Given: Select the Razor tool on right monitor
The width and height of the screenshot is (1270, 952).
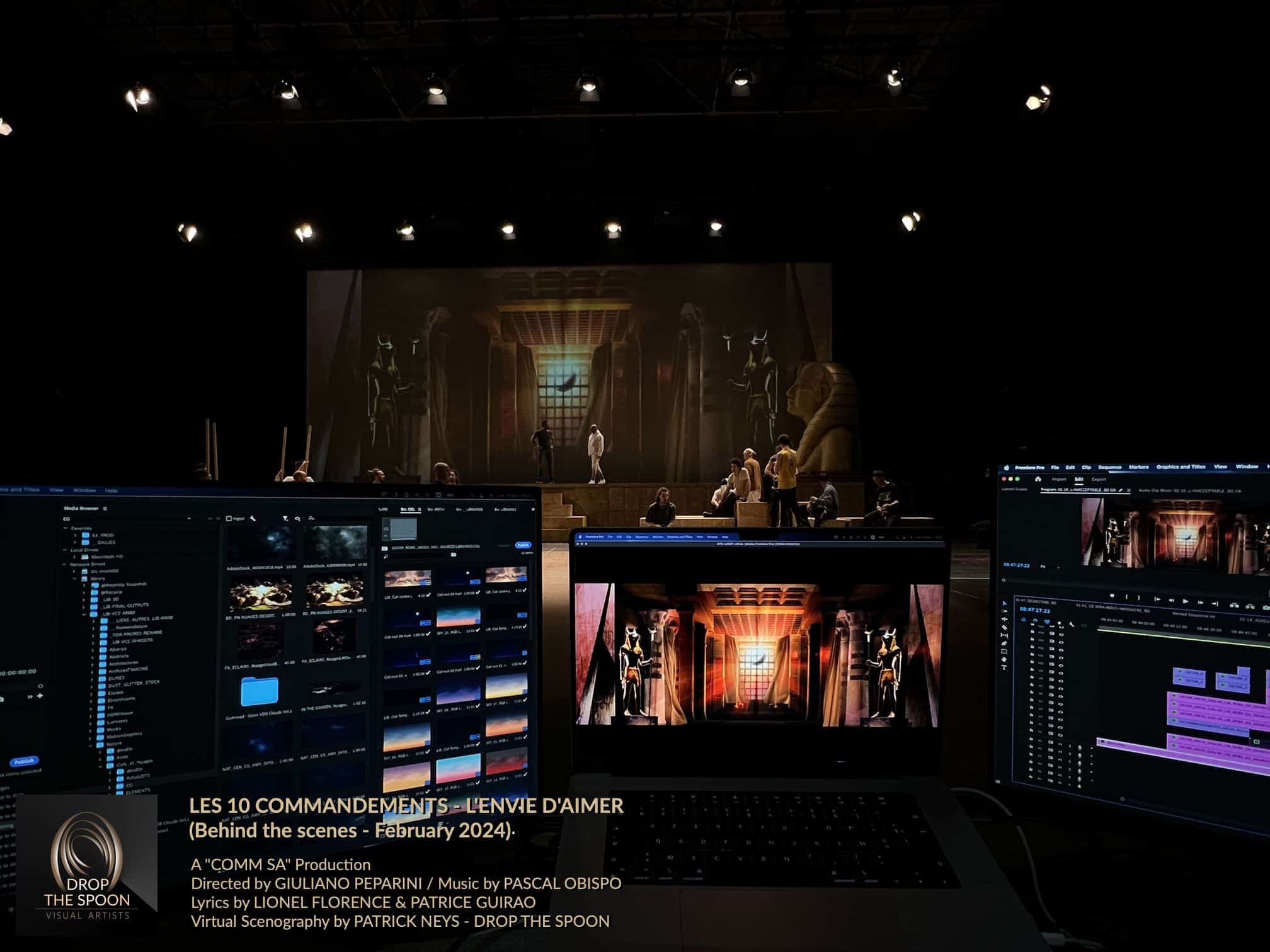Looking at the screenshot, I should coord(1005,628).
